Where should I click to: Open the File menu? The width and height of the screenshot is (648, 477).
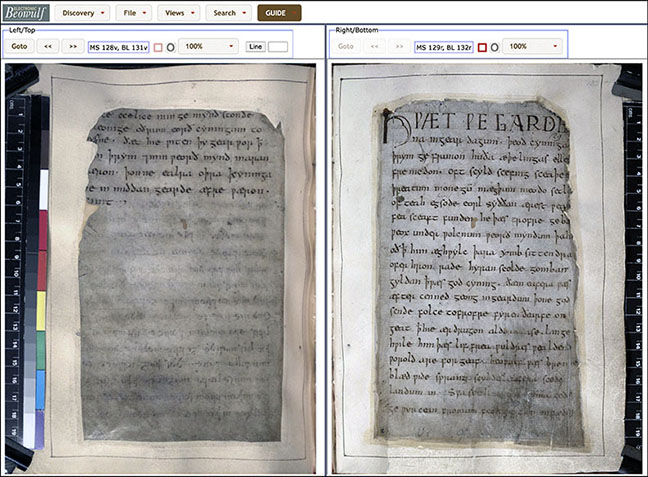(133, 13)
